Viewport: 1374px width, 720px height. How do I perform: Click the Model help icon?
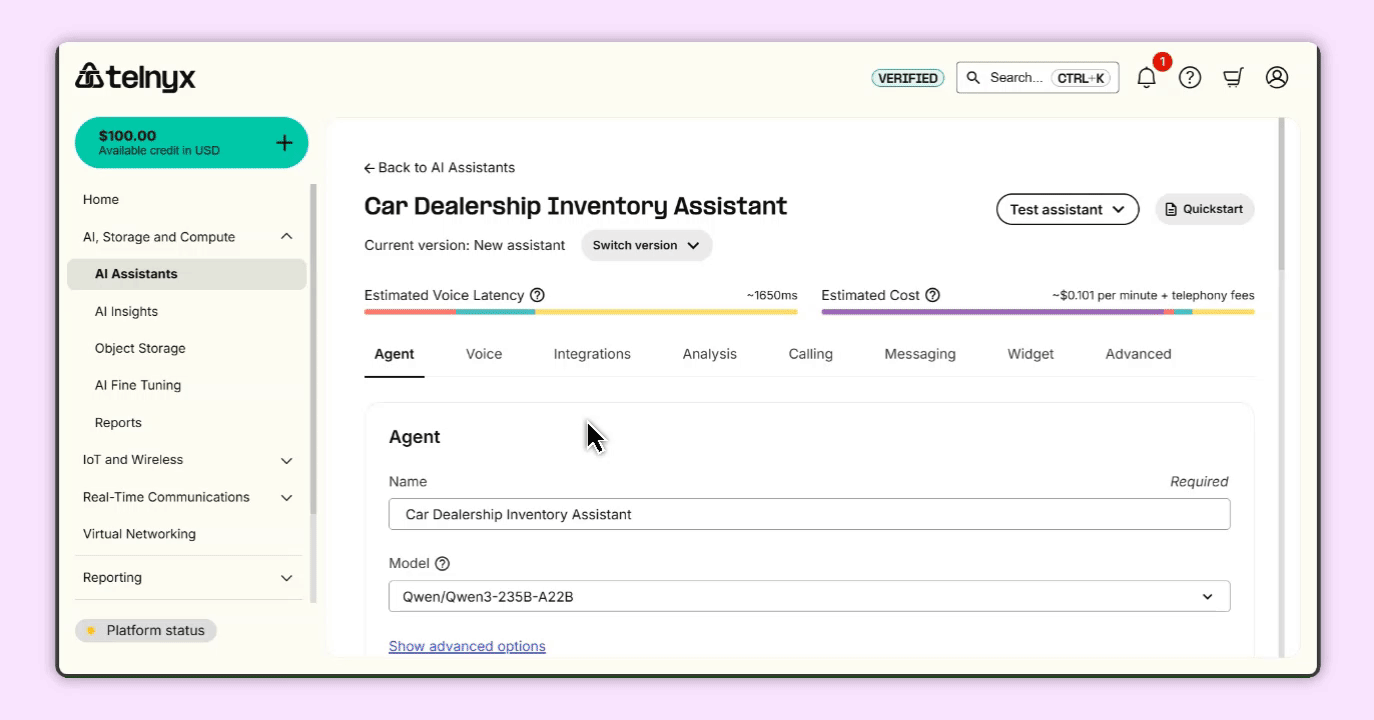(x=440, y=563)
